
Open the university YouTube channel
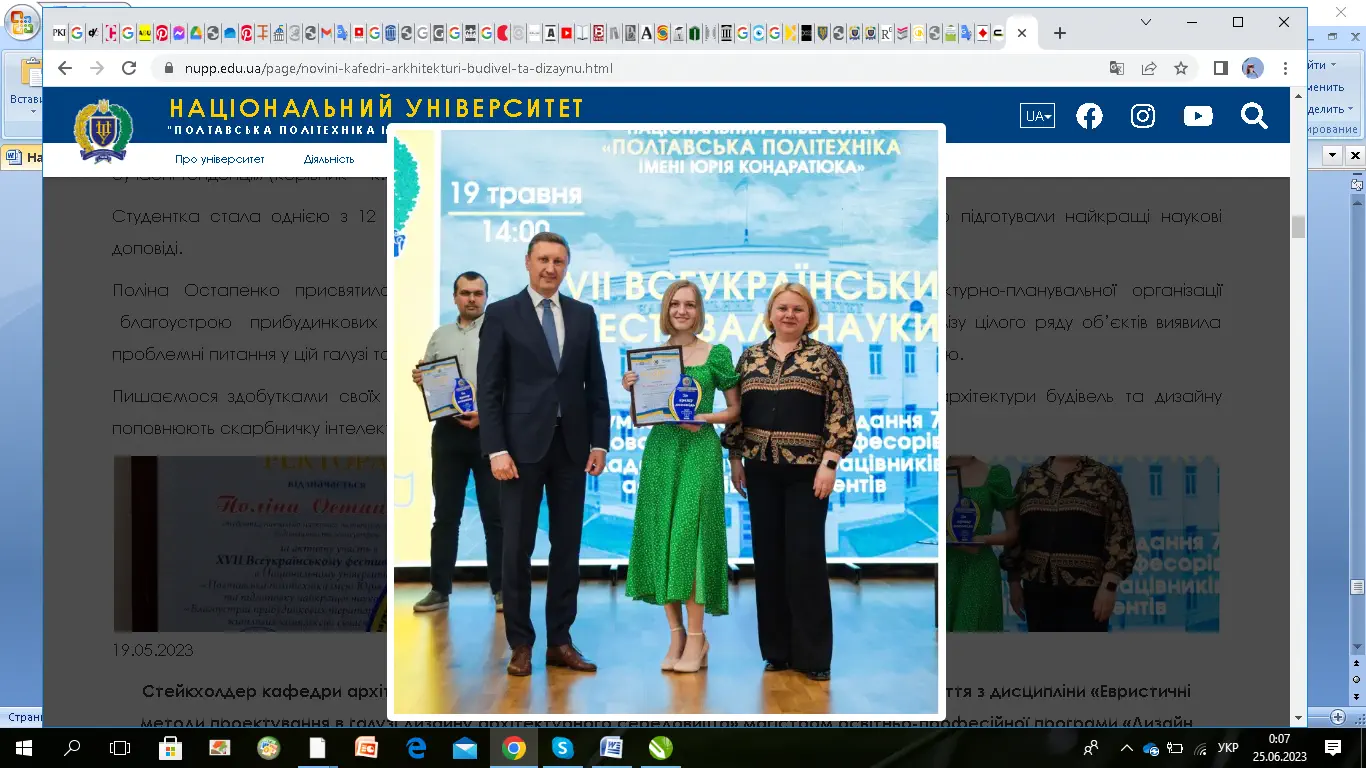pyautogui.click(x=1198, y=116)
